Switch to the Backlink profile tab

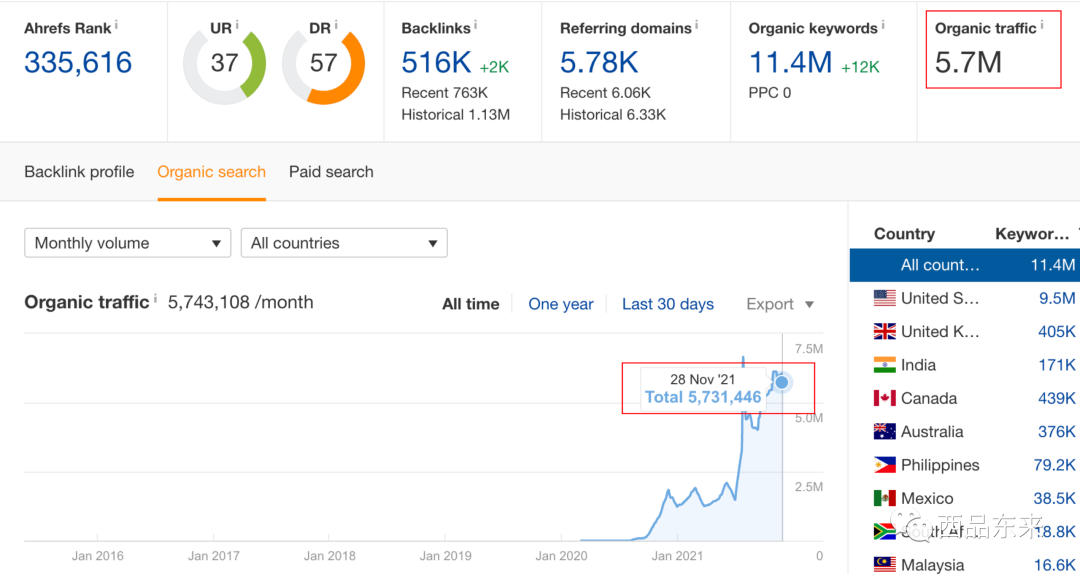click(79, 172)
